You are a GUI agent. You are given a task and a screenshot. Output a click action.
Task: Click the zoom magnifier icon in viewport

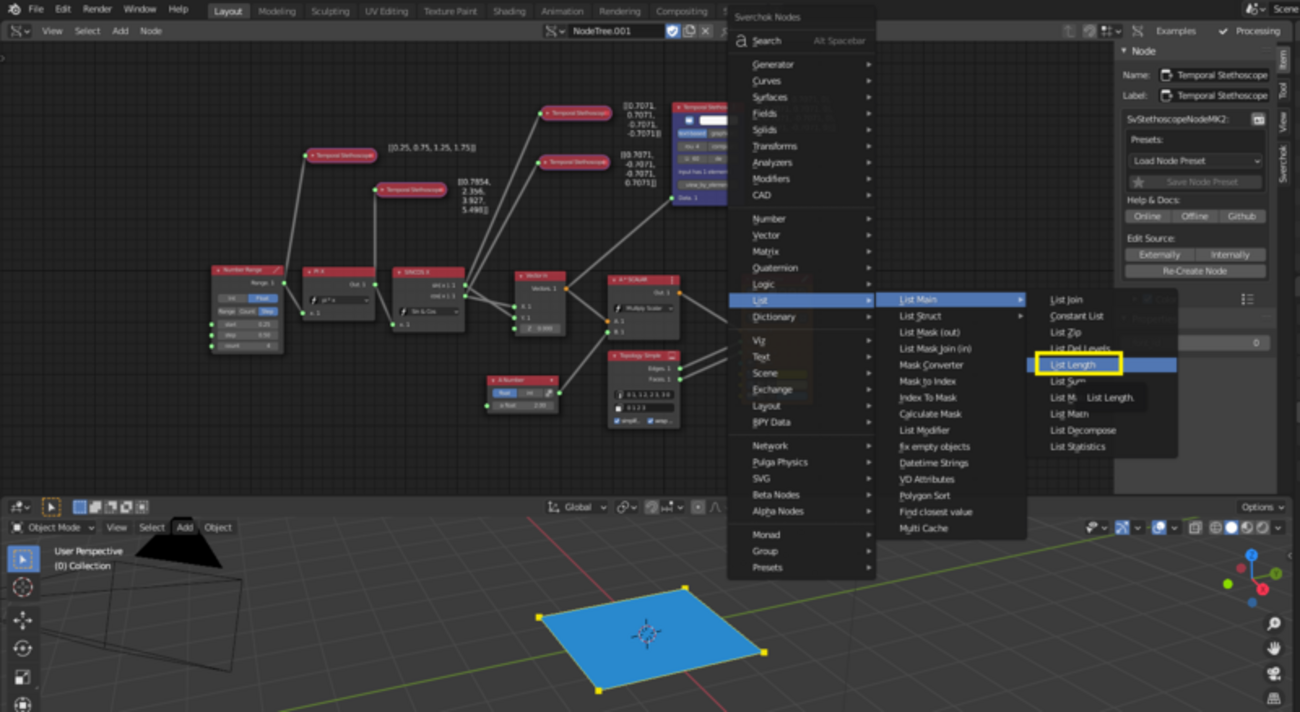(1274, 624)
